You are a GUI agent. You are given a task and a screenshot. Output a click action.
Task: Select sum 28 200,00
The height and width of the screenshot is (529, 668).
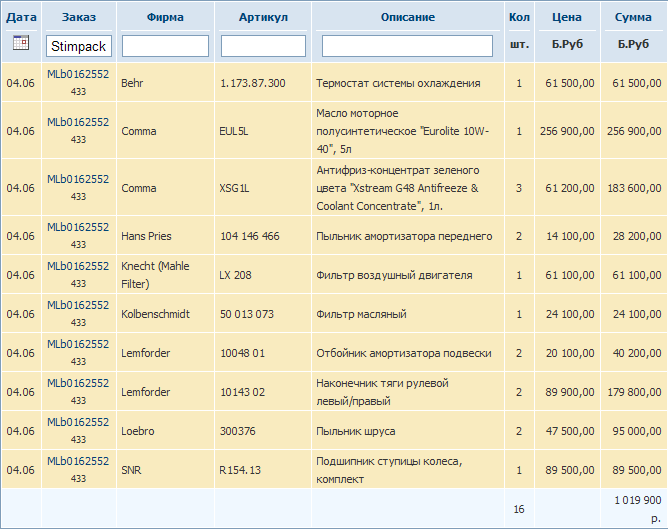click(637, 236)
